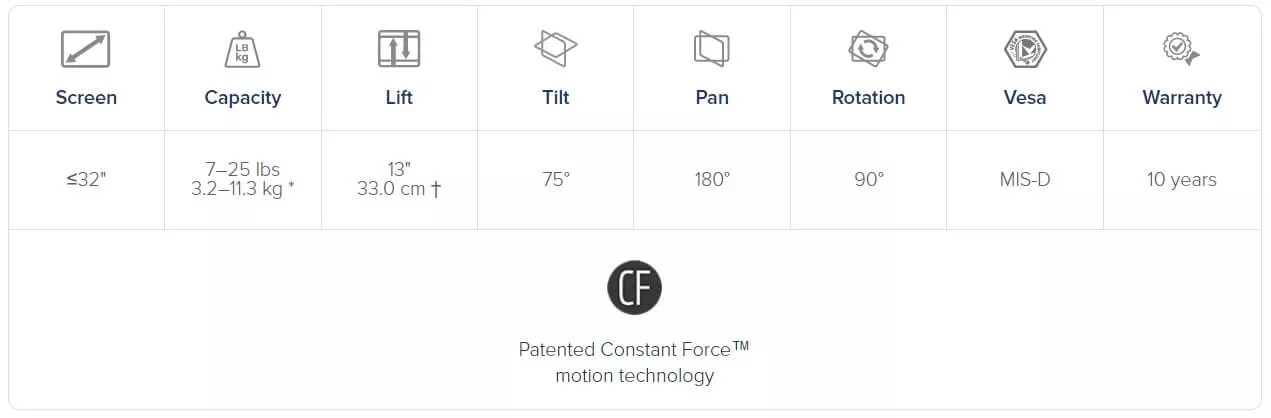Select the 13" lift value cell
Screen dimensions: 1271x418
pos(399,180)
